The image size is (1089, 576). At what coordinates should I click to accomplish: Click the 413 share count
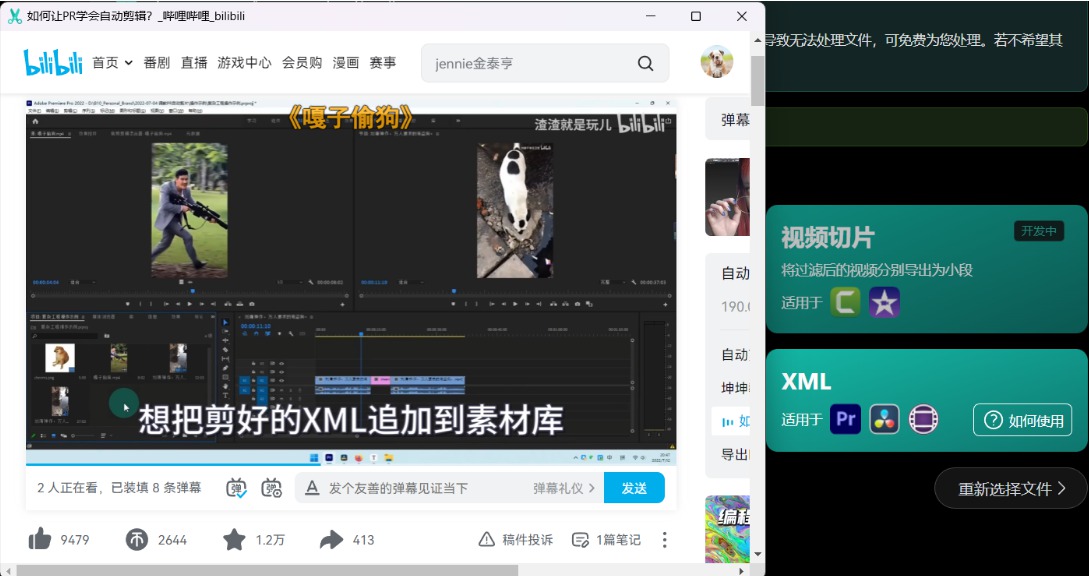363,540
